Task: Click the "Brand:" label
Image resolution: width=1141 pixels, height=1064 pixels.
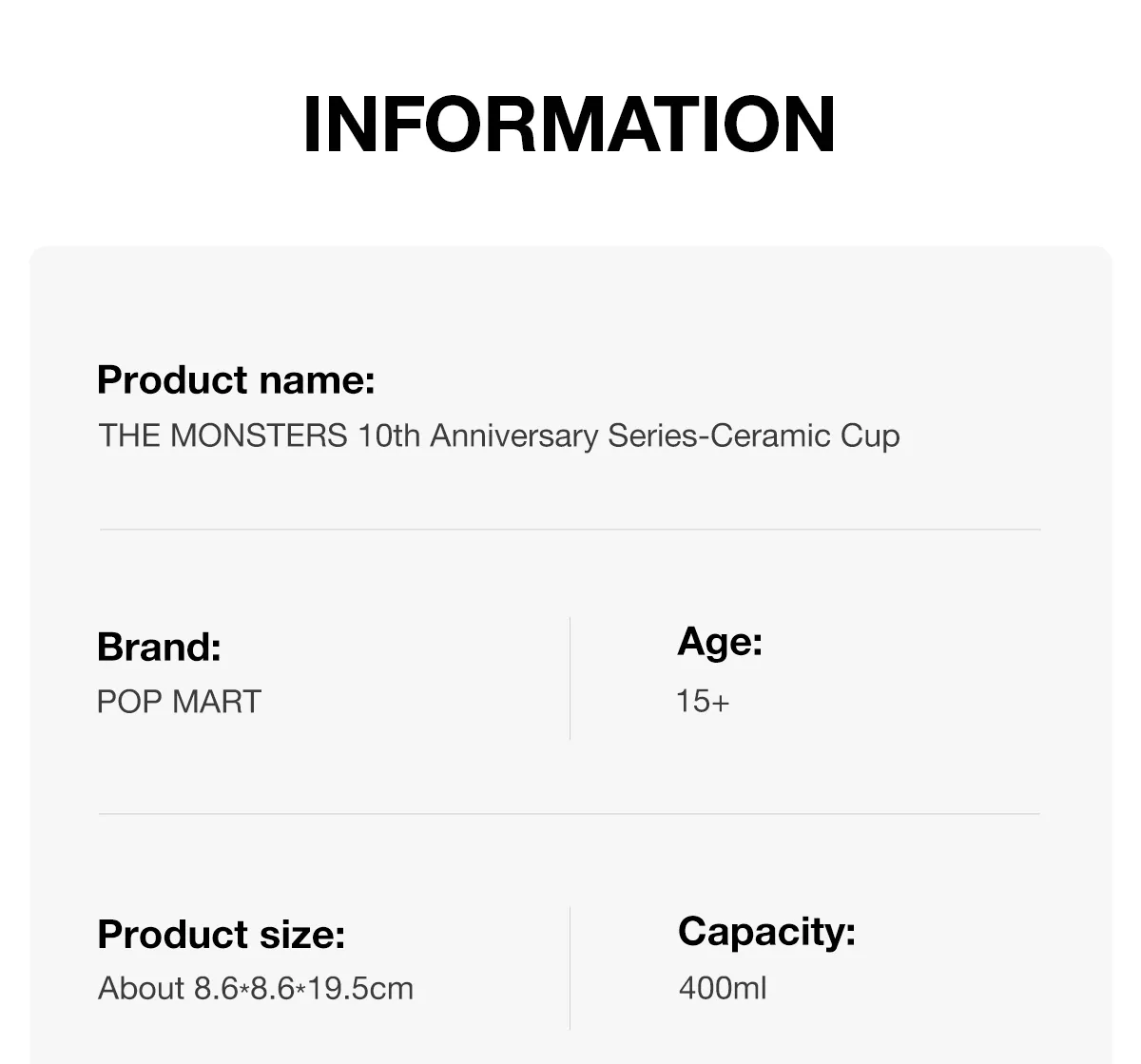Action: [x=159, y=647]
